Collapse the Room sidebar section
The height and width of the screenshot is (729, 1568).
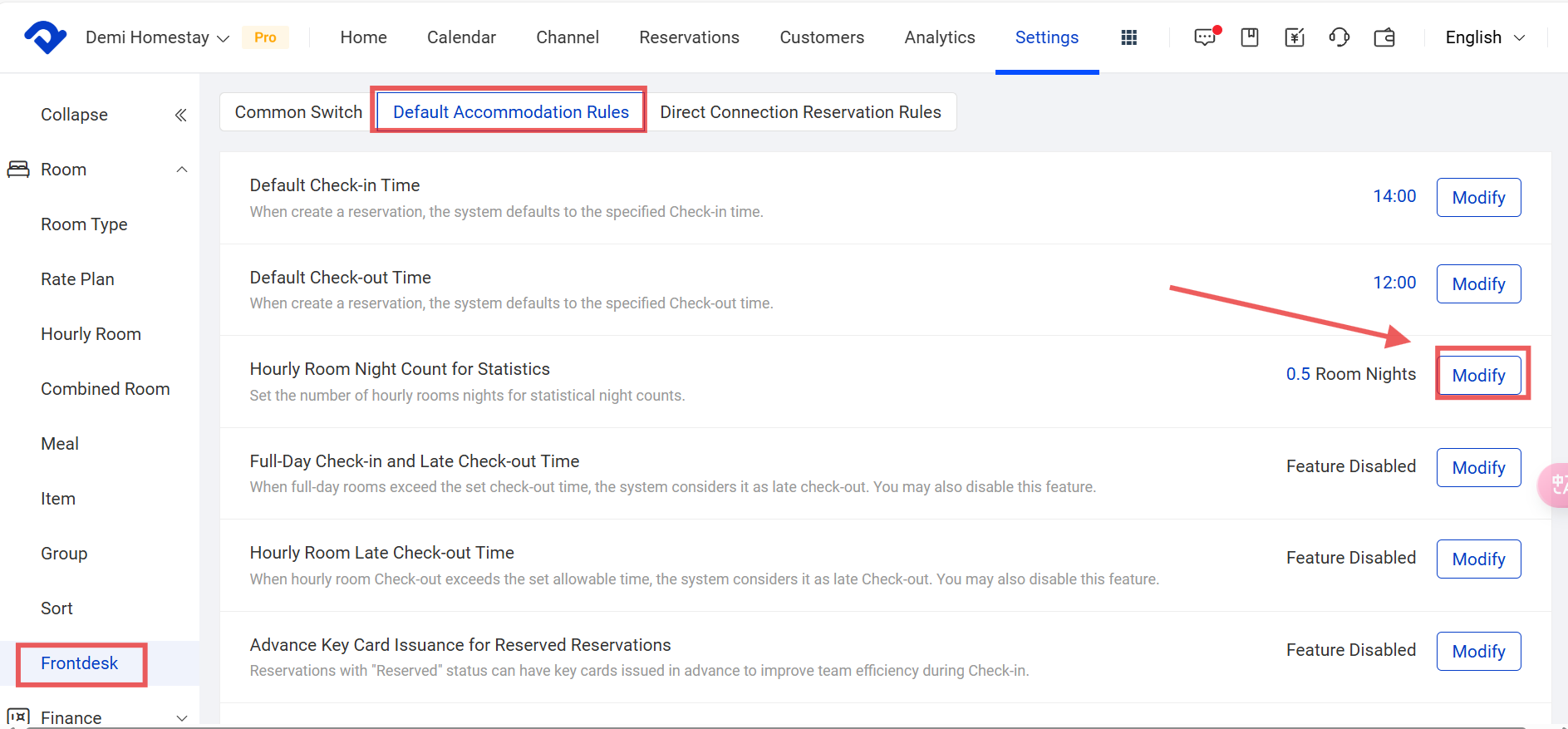pyautogui.click(x=181, y=170)
